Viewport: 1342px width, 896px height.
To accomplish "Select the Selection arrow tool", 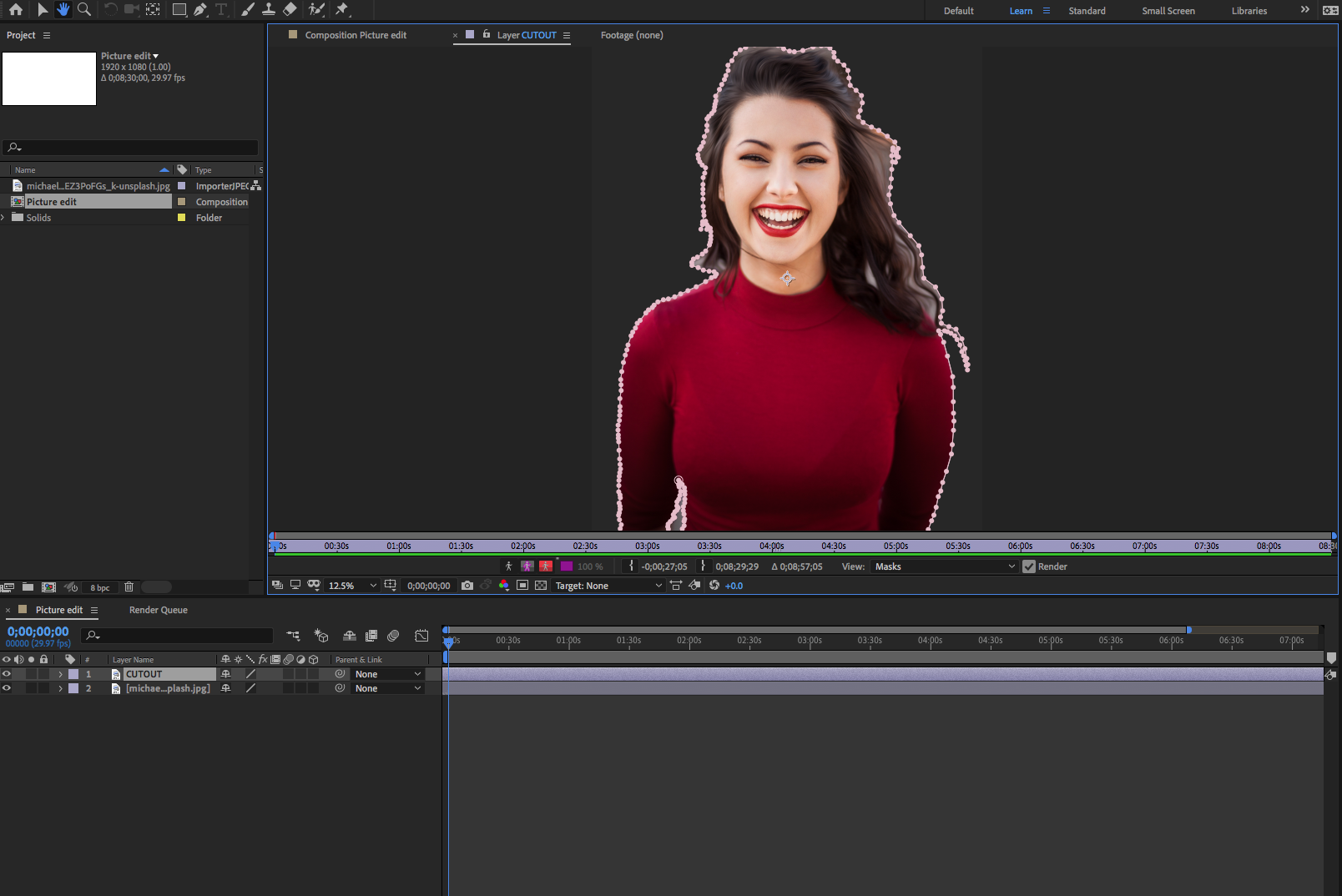I will (x=43, y=10).
